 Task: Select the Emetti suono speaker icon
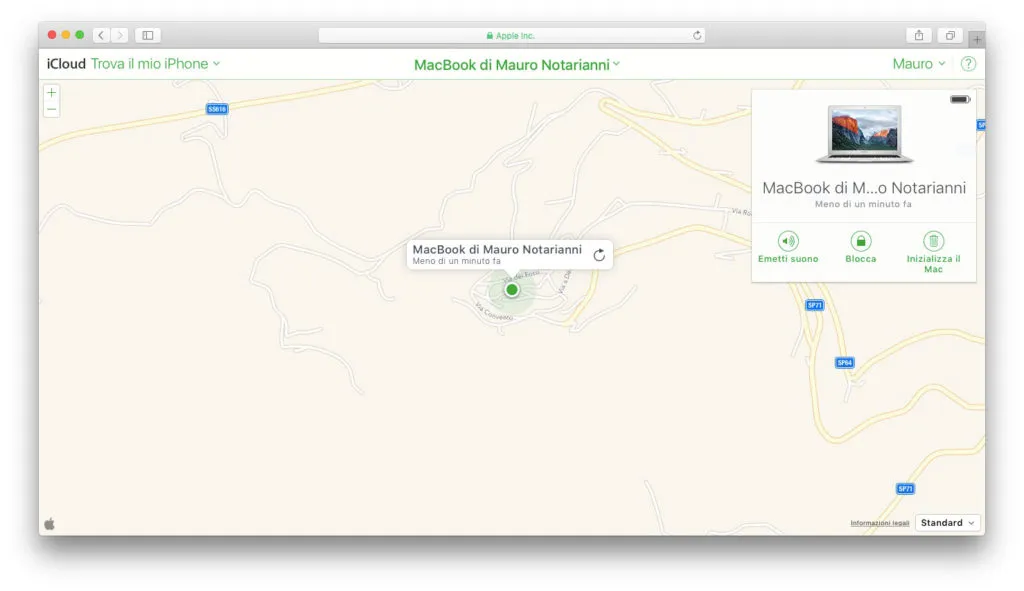point(789,241)
